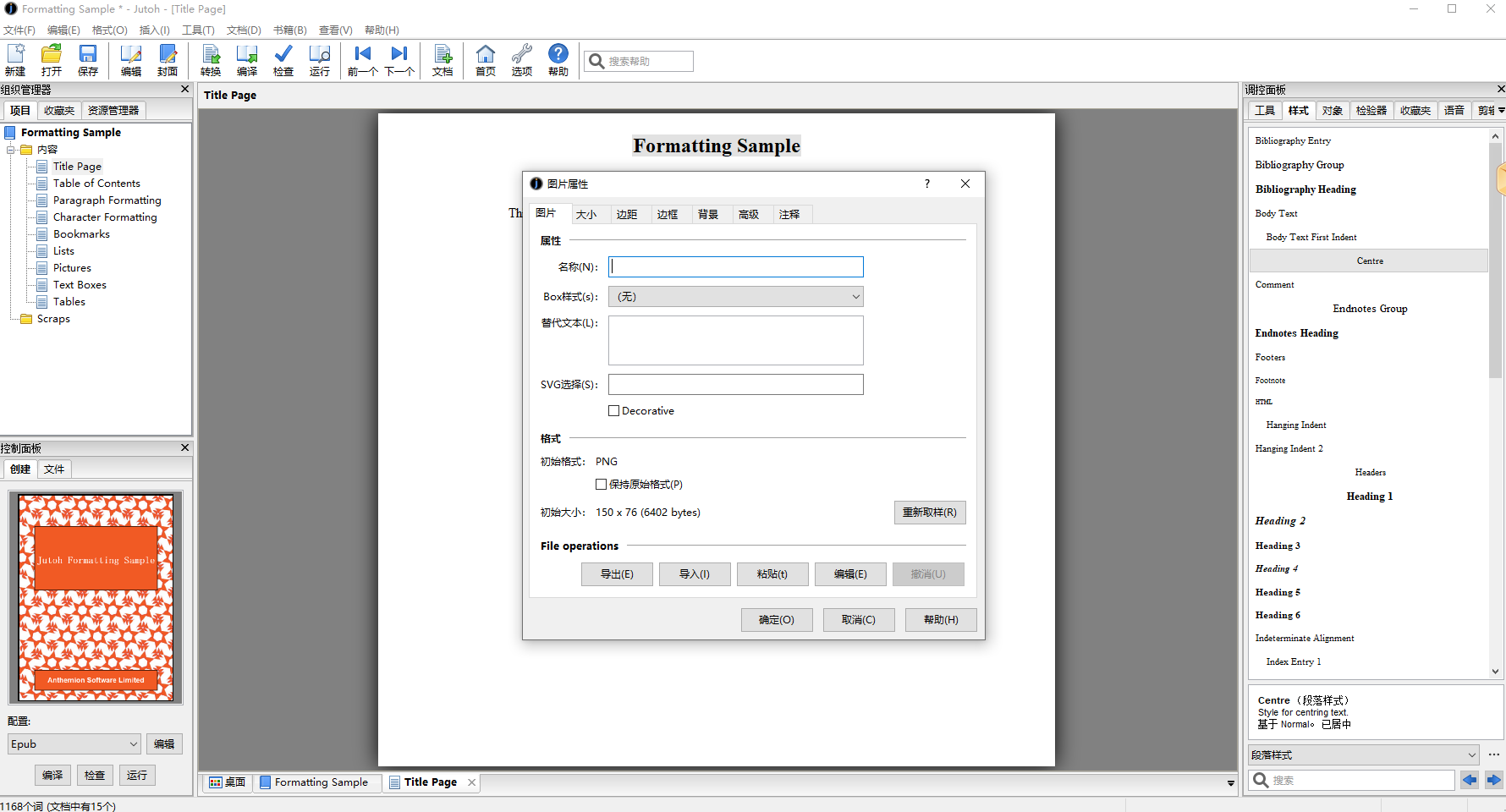Open the 格式 menu
This screenshot has width=1506, height=812.
(109, 30)
